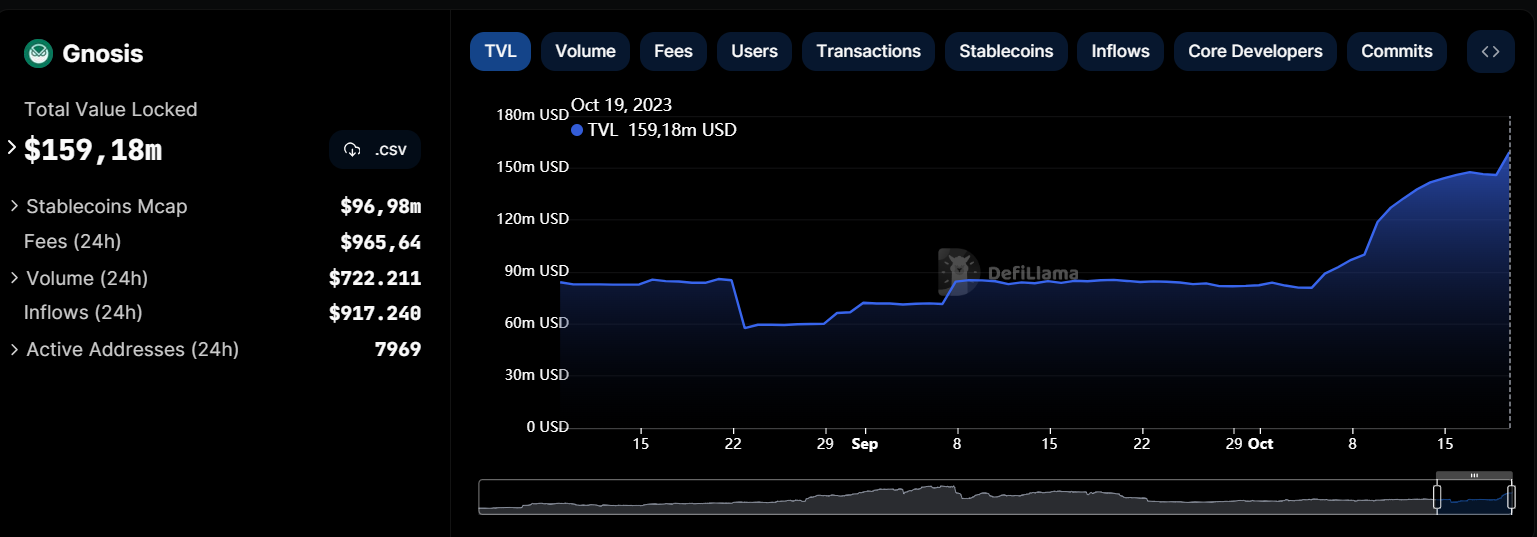Click the 7969 active addresses value
The width and height of the screenshot is (1537, 537).
397,349
